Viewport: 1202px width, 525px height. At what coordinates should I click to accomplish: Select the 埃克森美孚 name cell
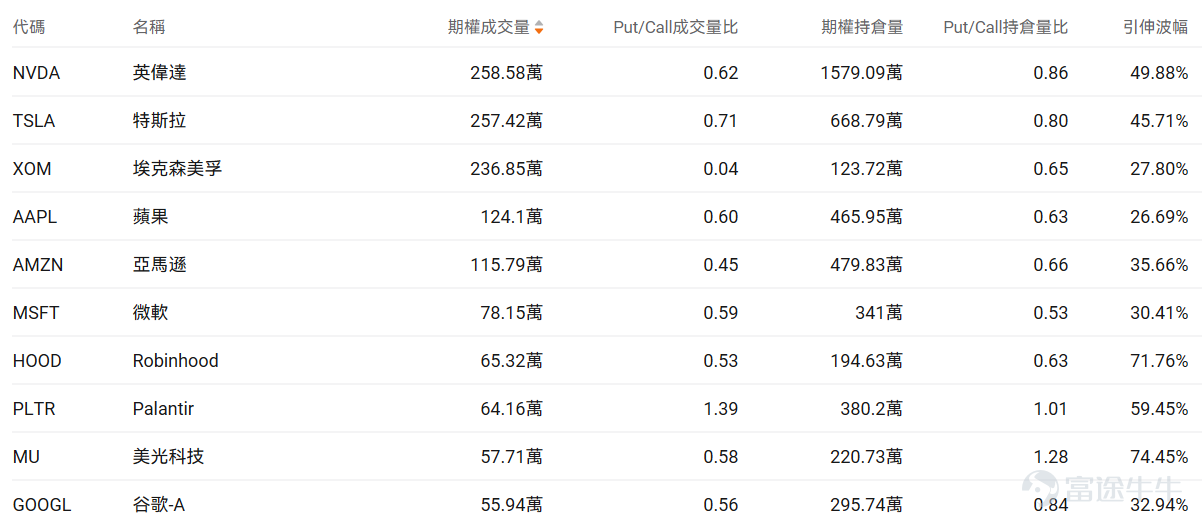(178, 169)
